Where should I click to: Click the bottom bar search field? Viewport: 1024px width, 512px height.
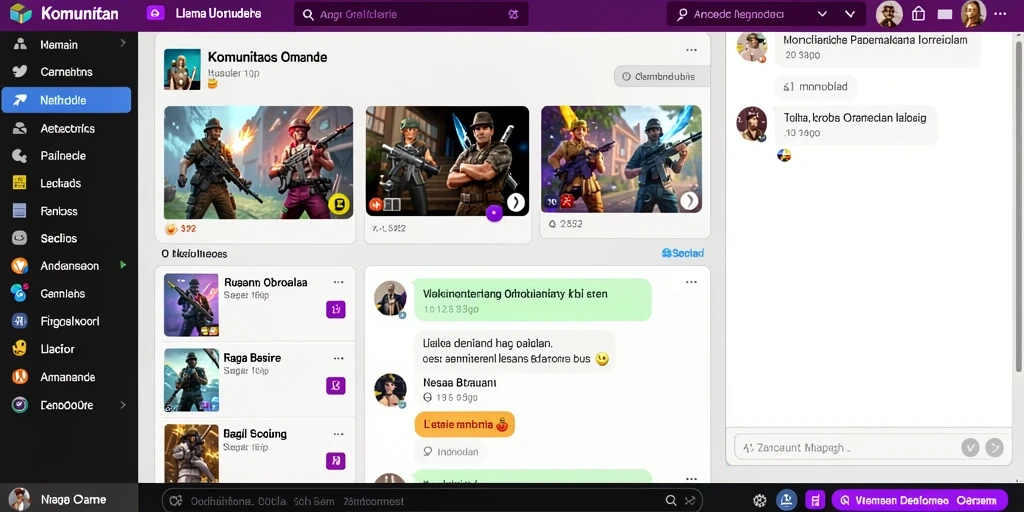click(432, 501)
